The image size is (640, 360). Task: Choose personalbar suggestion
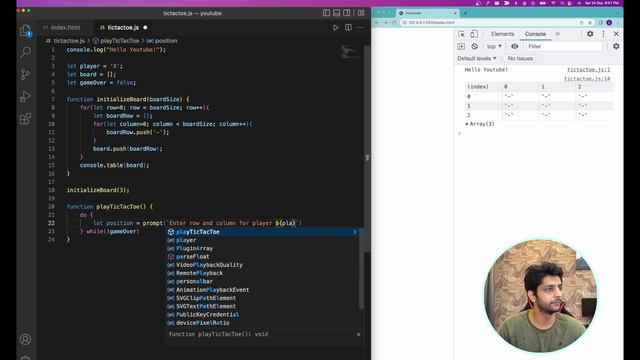(x=263, y=281)
